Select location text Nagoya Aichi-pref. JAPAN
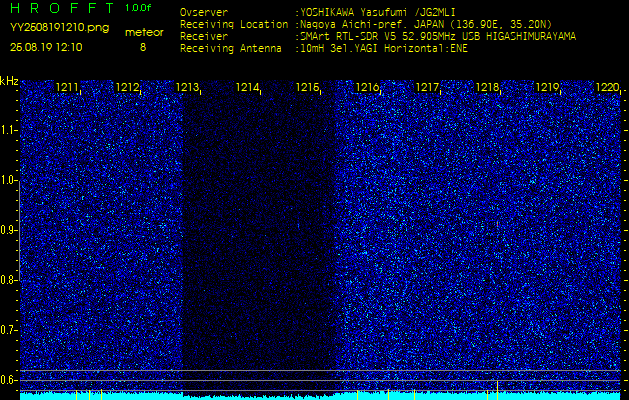 click(x=371, y=24)
